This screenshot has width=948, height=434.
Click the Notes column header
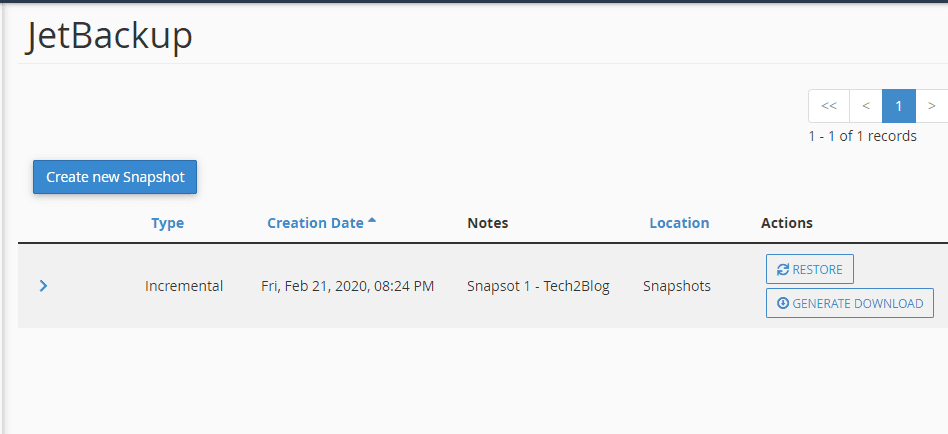(487, 223)
